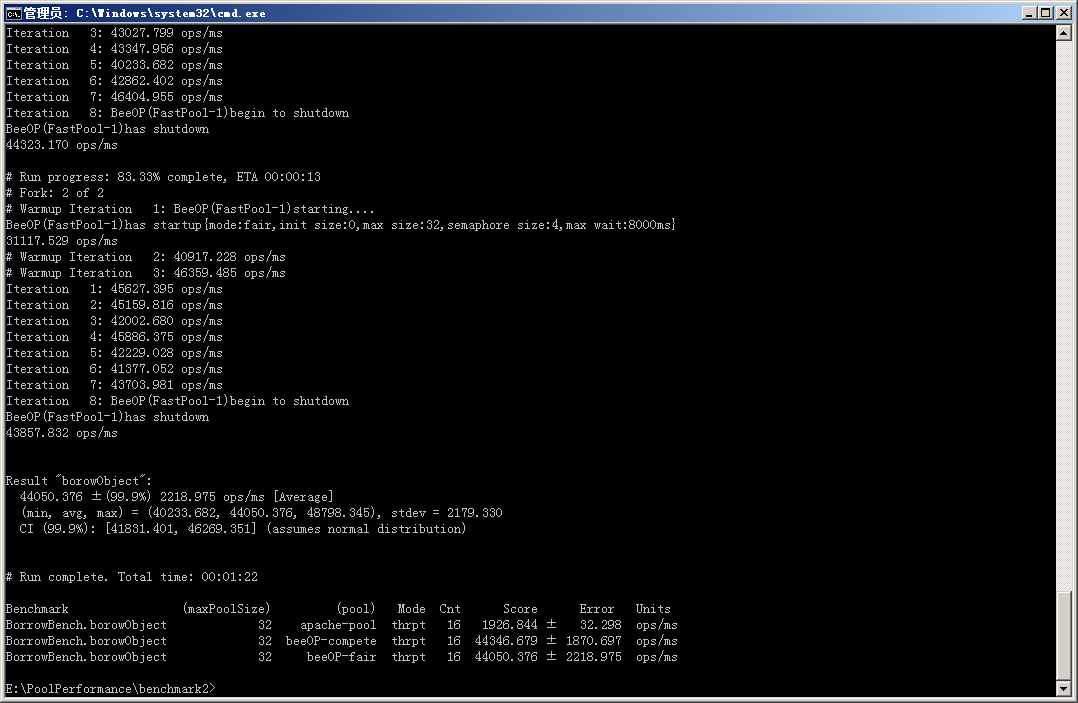Click the 'beeOP-compete' pool name
This screenshot has width=1078, height=703.
pos(331,640)
